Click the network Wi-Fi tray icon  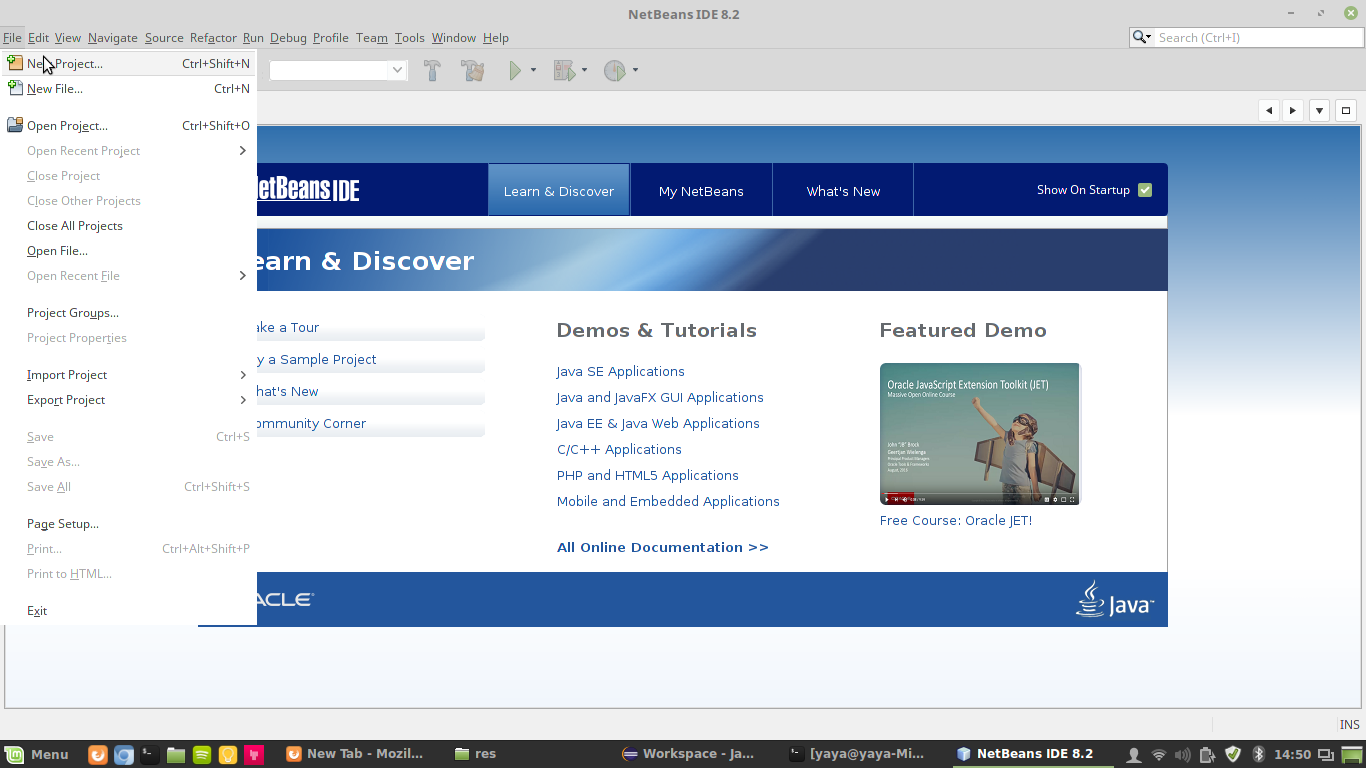[1159, 755]
